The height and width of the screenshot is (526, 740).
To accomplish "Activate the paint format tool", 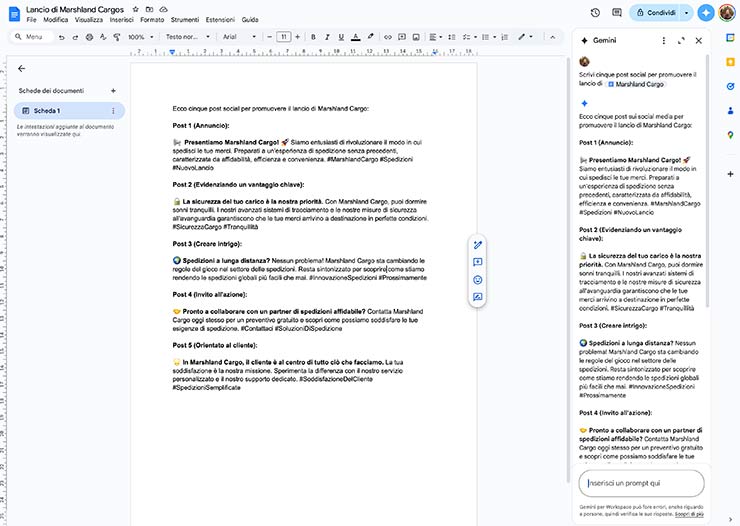I will (x=117, y=37).
